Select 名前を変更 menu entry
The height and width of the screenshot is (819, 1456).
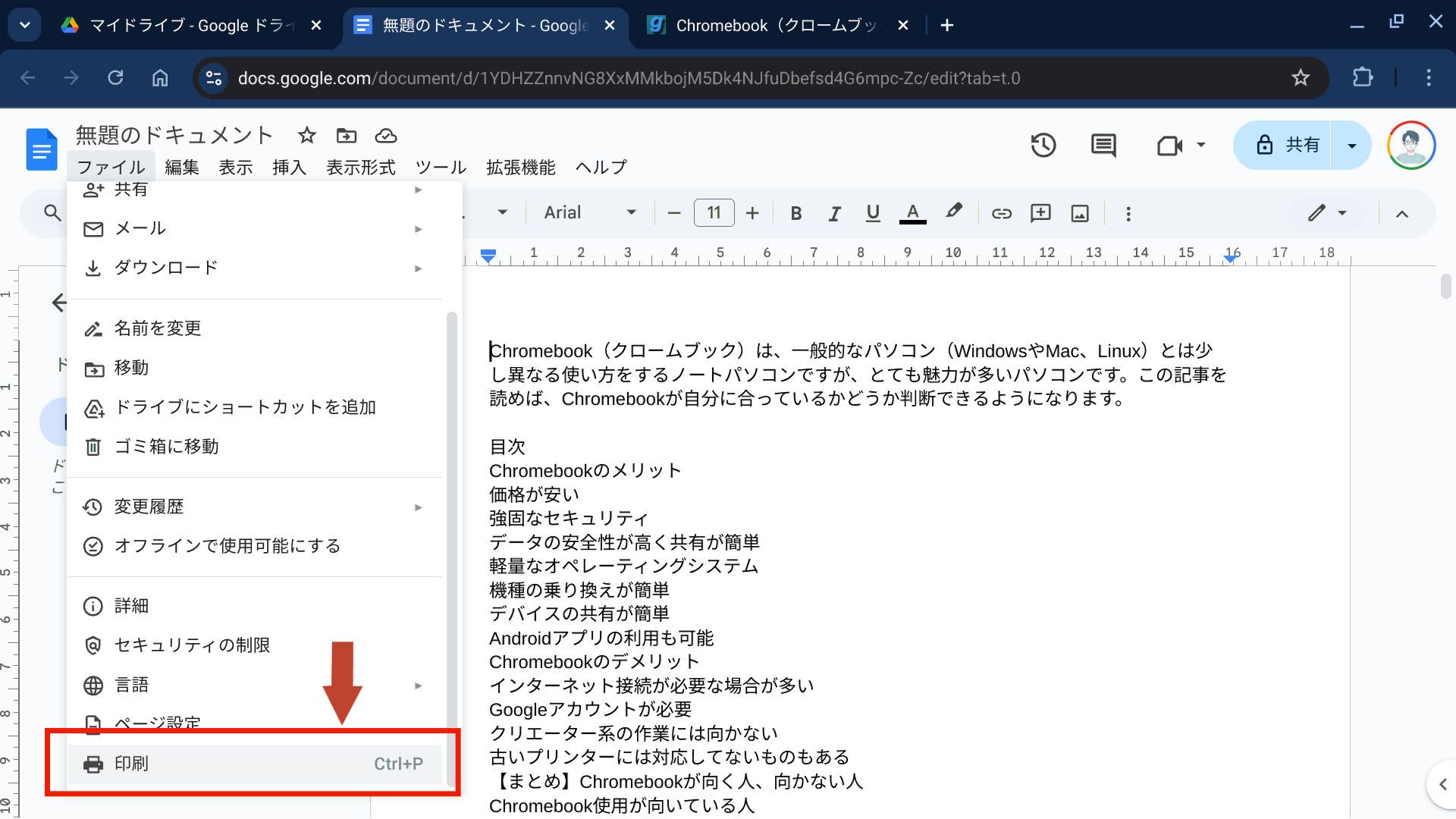(x=255, y=328)
